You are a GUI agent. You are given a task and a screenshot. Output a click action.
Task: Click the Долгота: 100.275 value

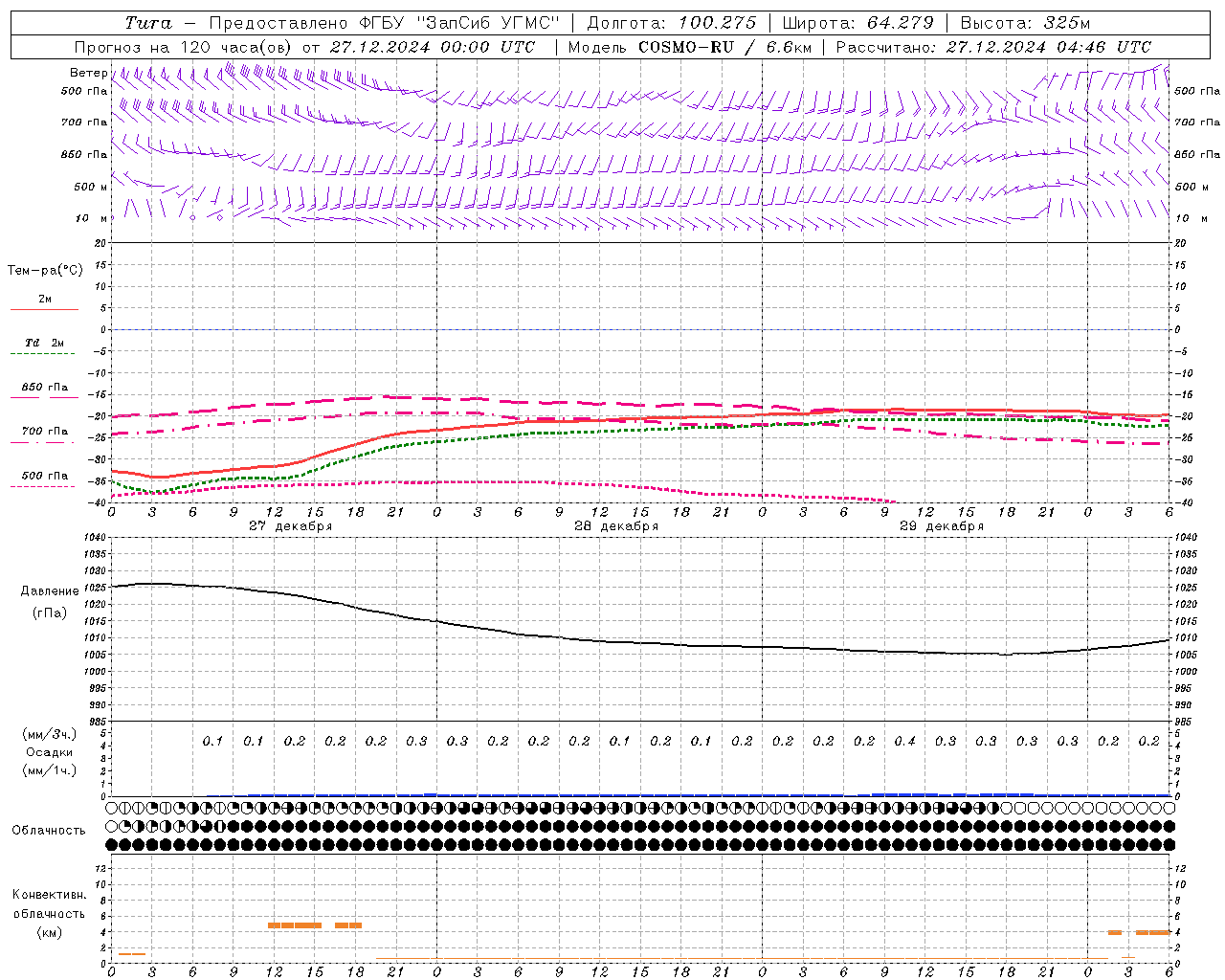point(672,23)
